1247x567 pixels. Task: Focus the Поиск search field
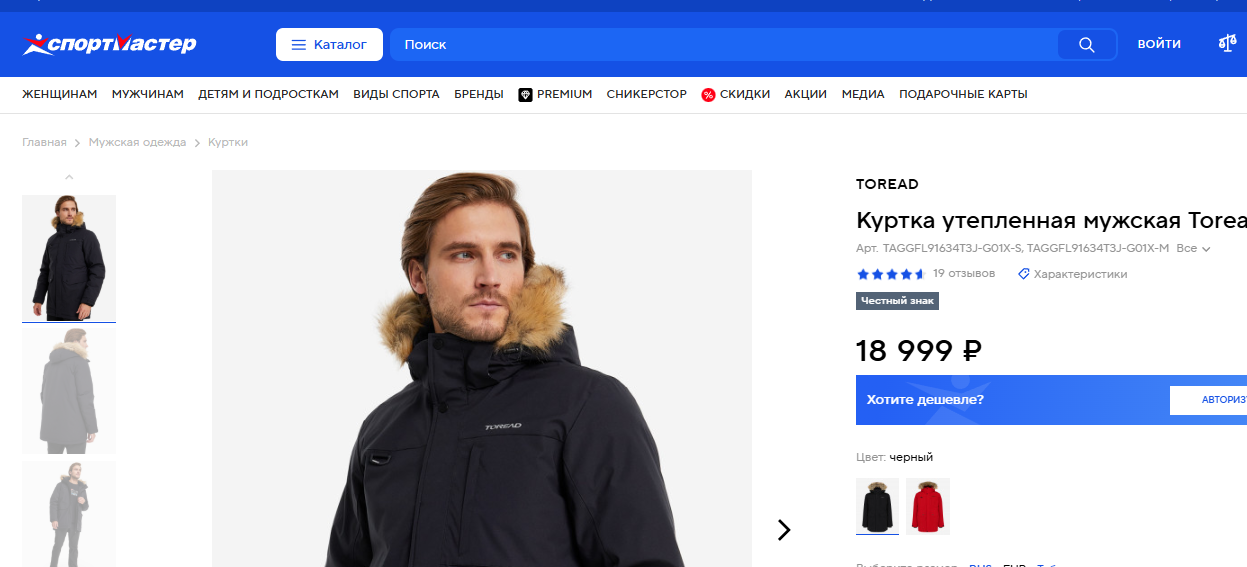point(720,45)
